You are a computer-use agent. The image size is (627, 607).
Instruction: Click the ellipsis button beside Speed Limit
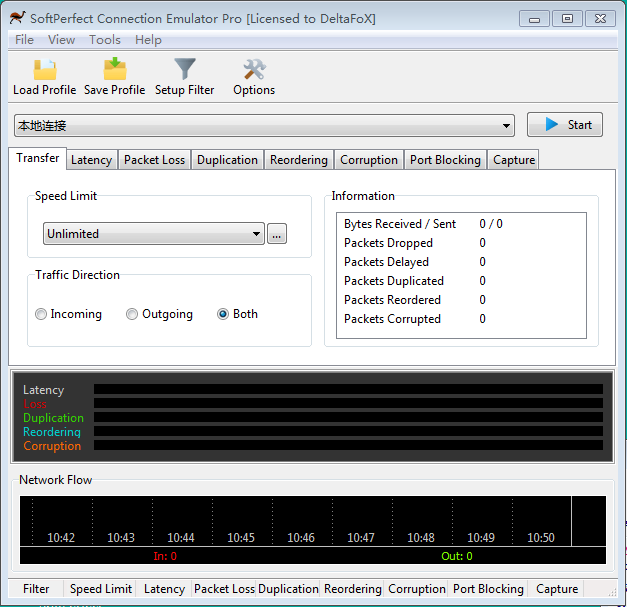277,234
